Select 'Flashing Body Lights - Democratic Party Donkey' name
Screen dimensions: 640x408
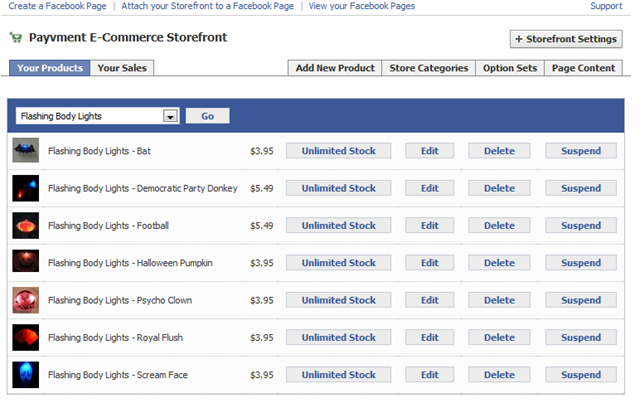pyautogui.click(x=142, y=188)
